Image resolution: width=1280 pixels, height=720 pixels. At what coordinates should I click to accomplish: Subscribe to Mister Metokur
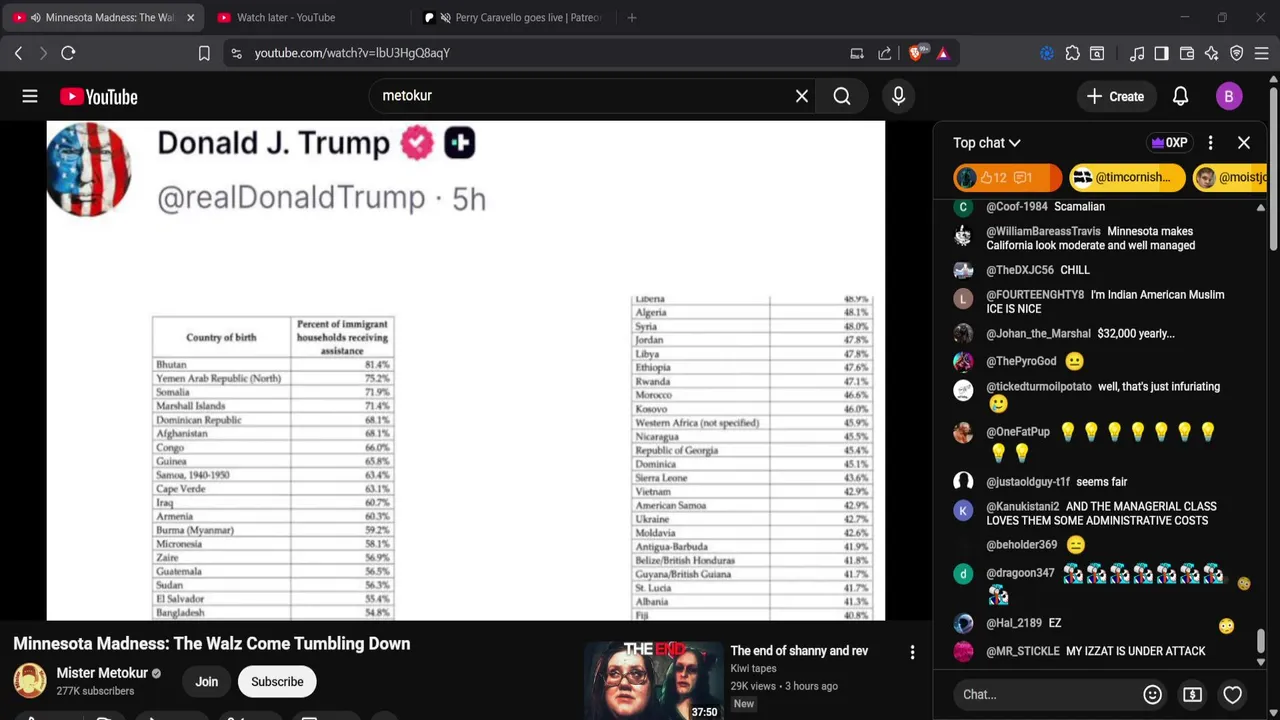coord(277,682)
